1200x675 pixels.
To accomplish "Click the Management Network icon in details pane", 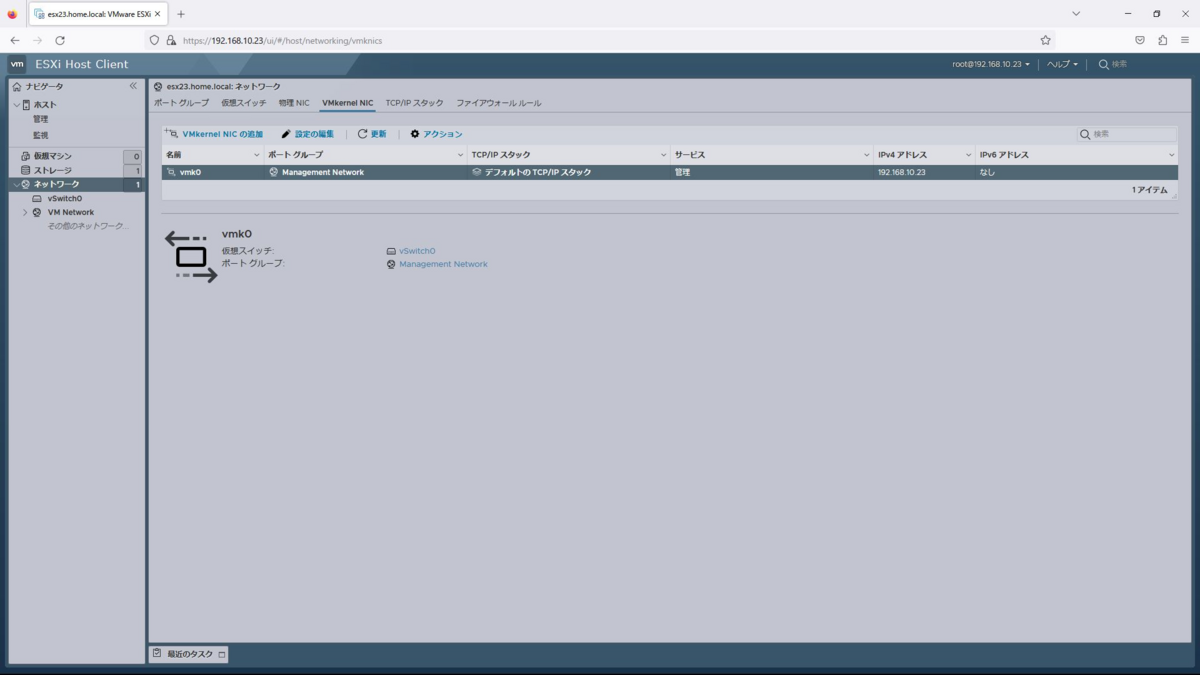I will click(391, 264).
